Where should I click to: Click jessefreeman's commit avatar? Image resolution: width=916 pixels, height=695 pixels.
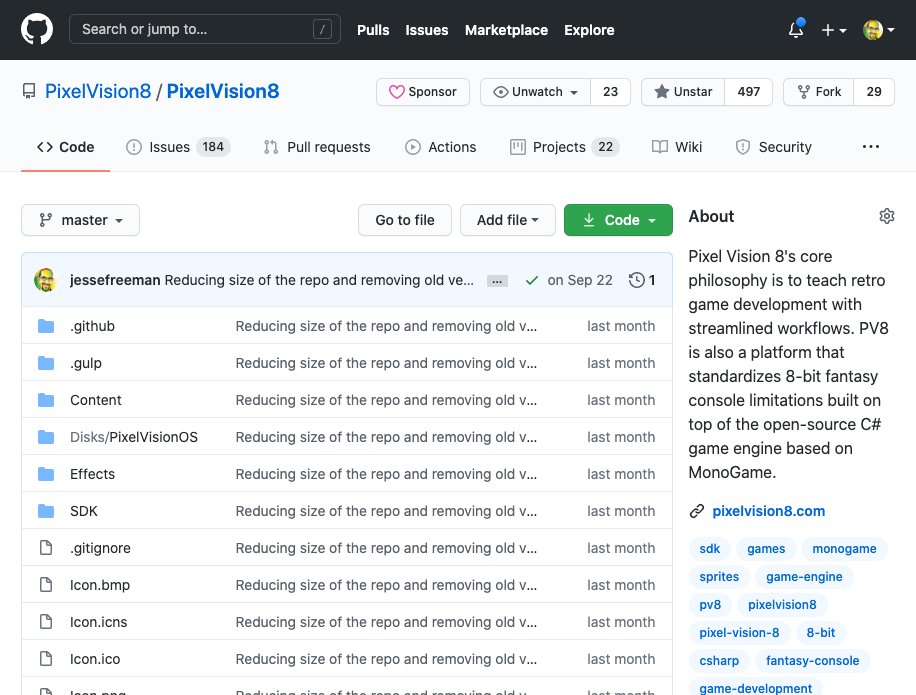(45, 280)
